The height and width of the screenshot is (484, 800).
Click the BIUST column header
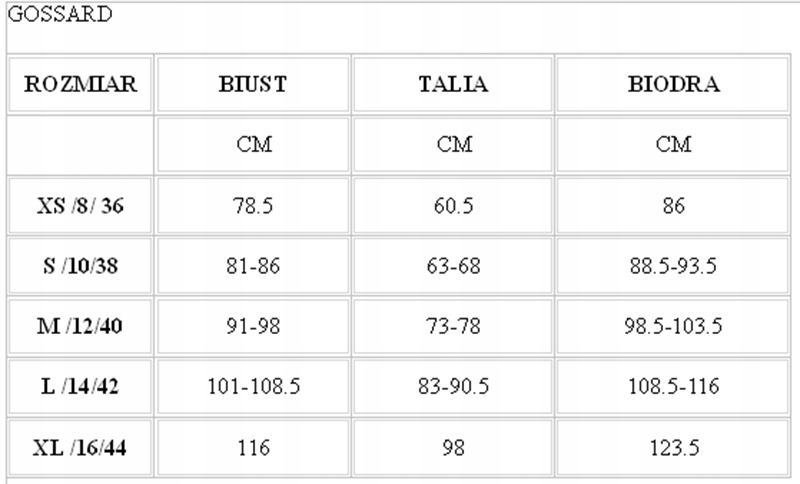tap(253, 84)
